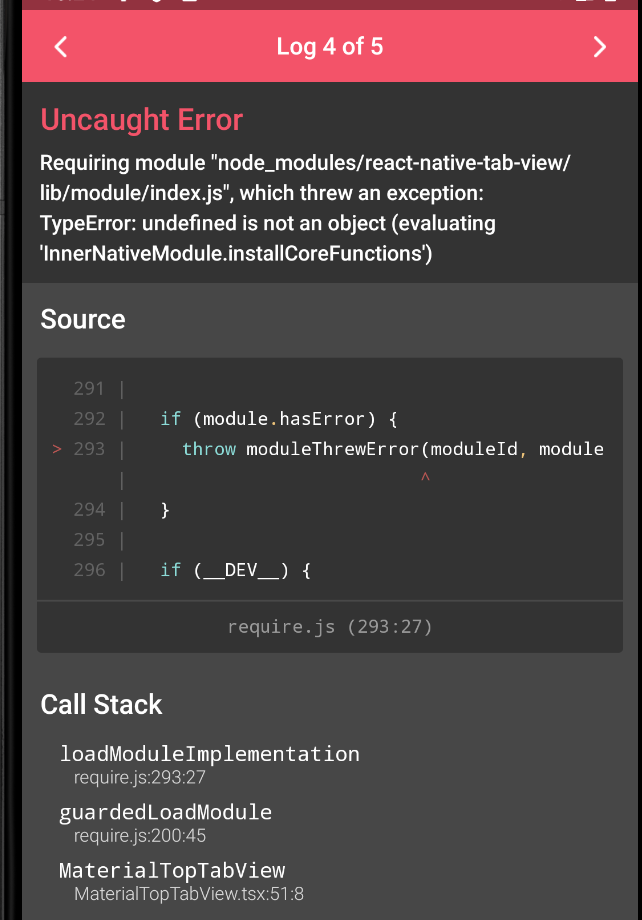Click the "Log 4 of 5" header title

329,47
